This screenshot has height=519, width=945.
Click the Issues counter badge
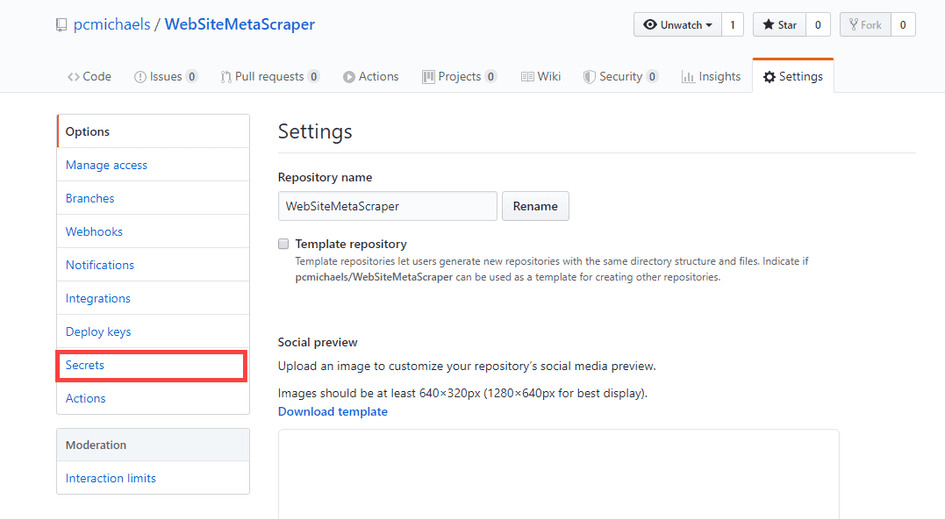pyautogui.click(x=192, y=77)
